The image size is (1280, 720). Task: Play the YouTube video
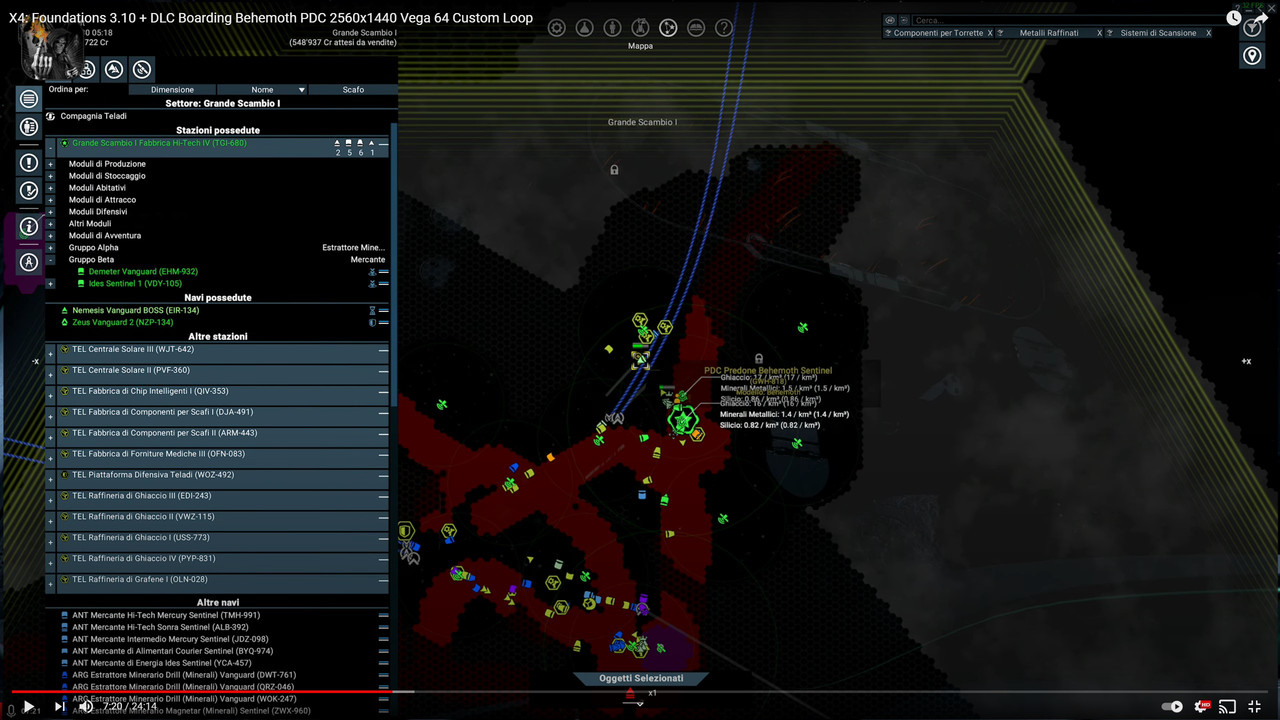[27, 706]
